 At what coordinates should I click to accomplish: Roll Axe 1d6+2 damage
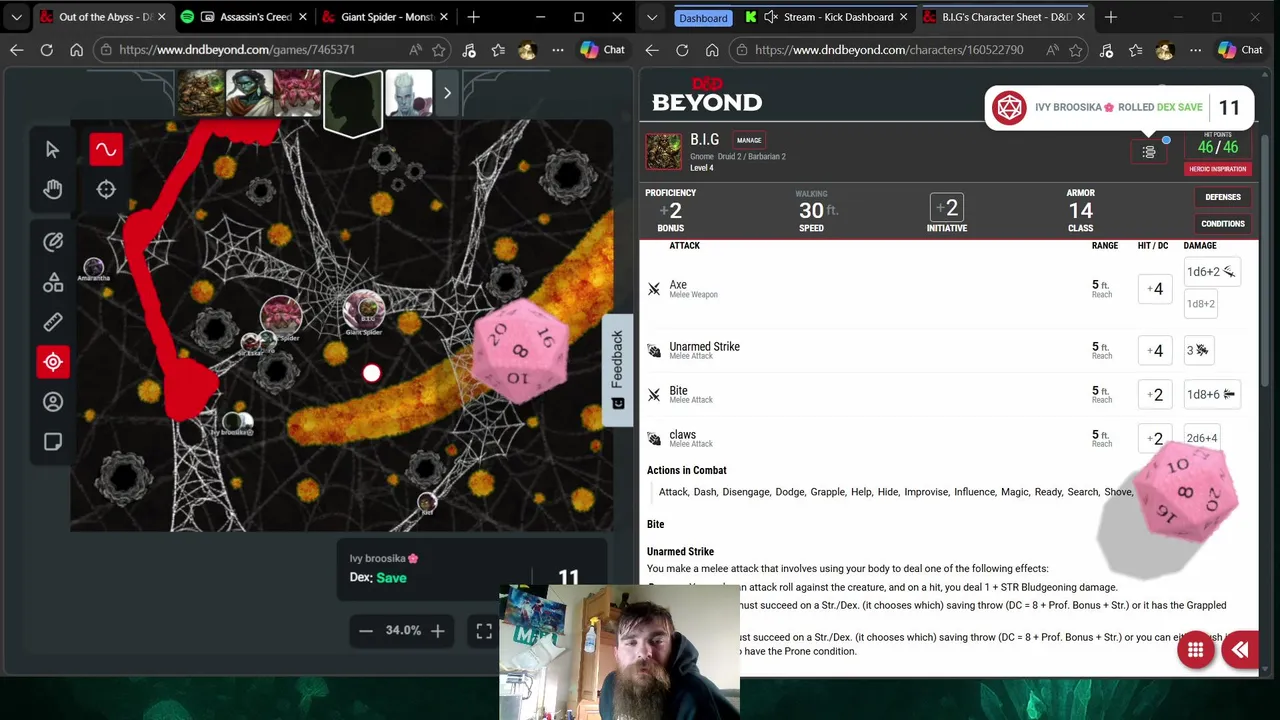pyautogui.click(x=1211, y=272)
